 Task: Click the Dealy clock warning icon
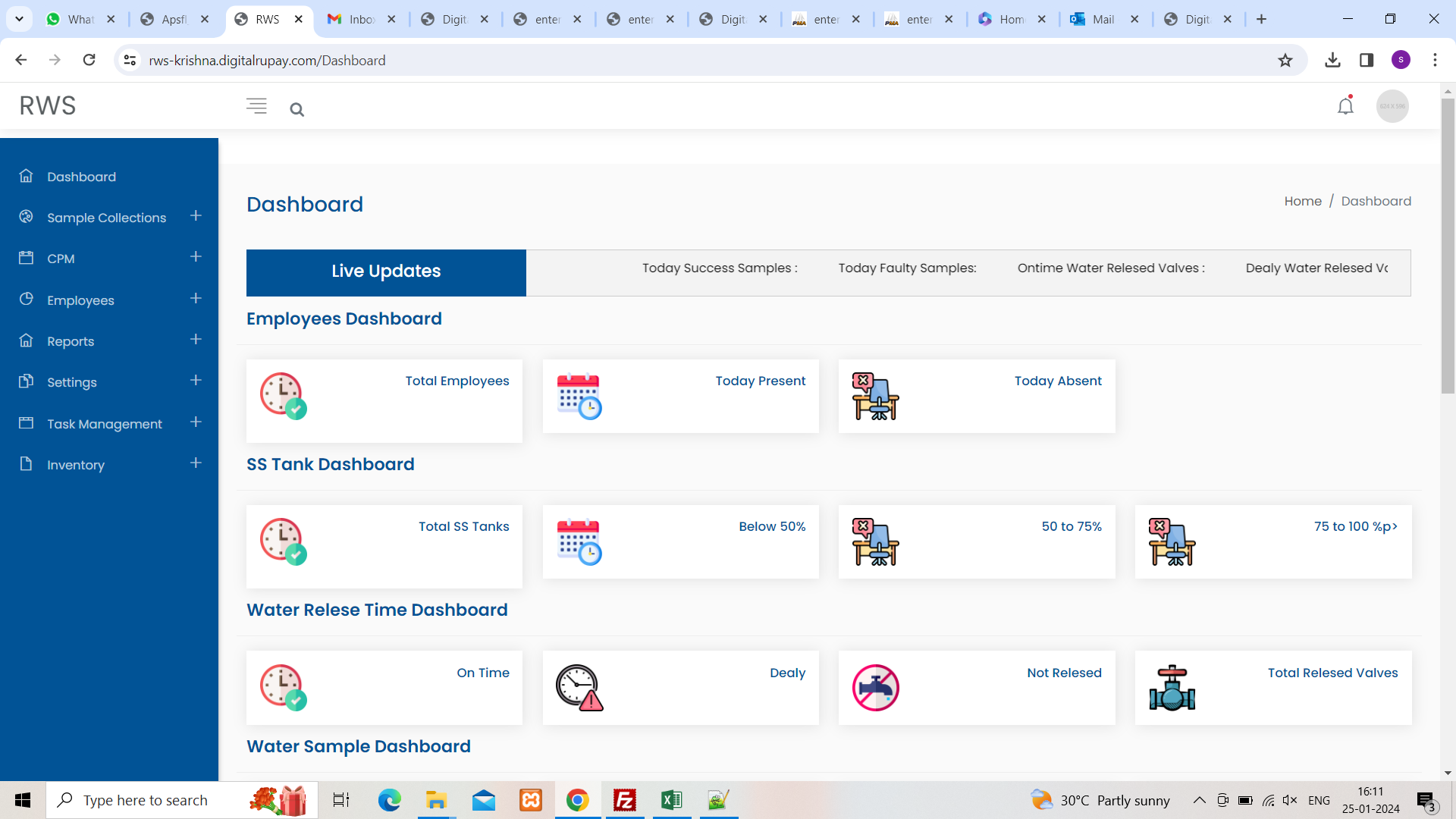(x=579, y=687)
